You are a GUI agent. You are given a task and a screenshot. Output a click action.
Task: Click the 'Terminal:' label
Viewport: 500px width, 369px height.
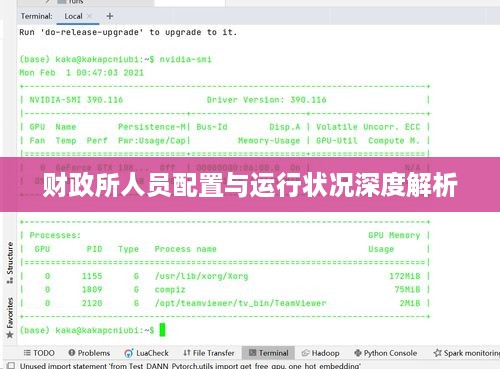click(x=36, y=16)
